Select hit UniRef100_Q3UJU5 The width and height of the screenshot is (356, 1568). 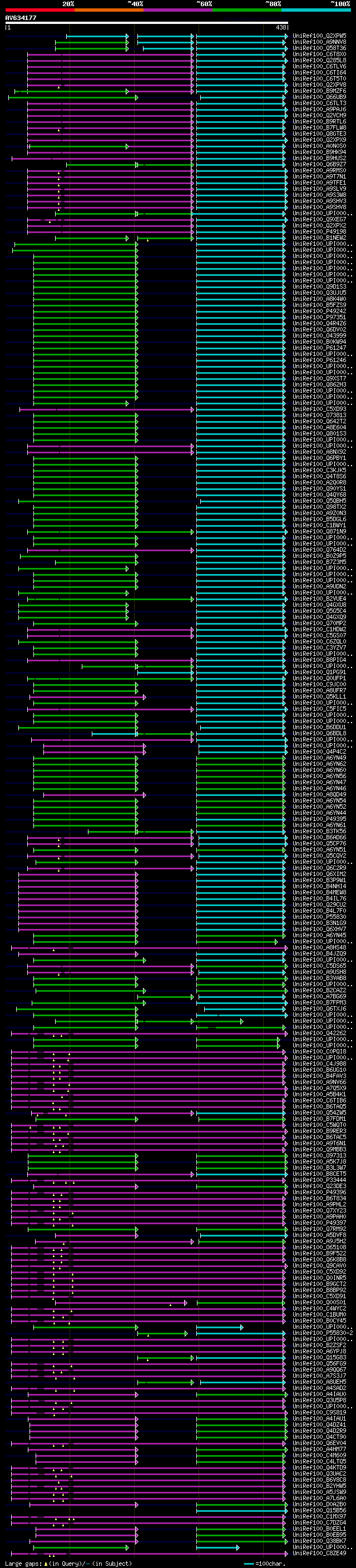click(319, 293)
